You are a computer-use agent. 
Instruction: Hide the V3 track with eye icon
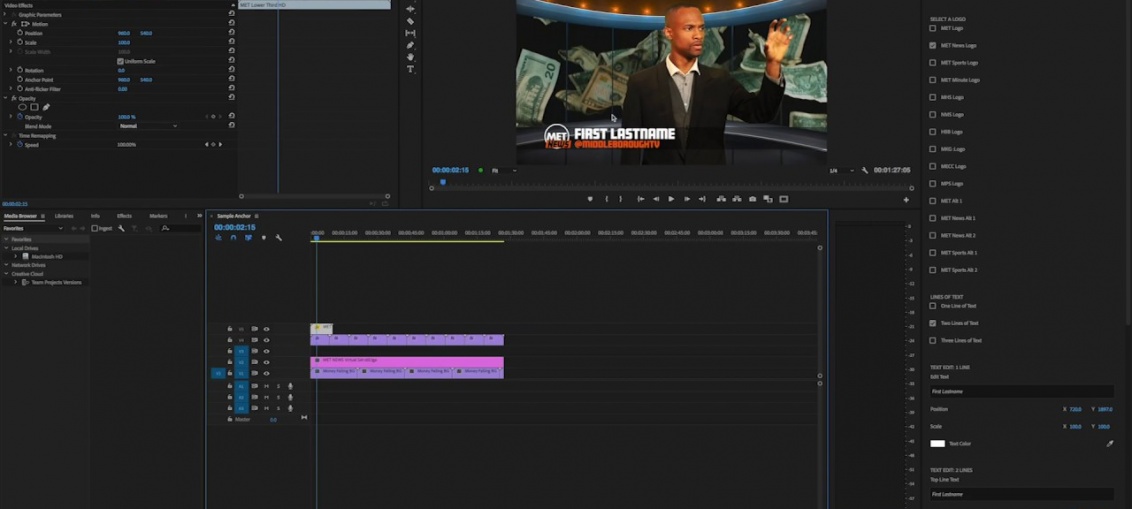tap(266, 351)
